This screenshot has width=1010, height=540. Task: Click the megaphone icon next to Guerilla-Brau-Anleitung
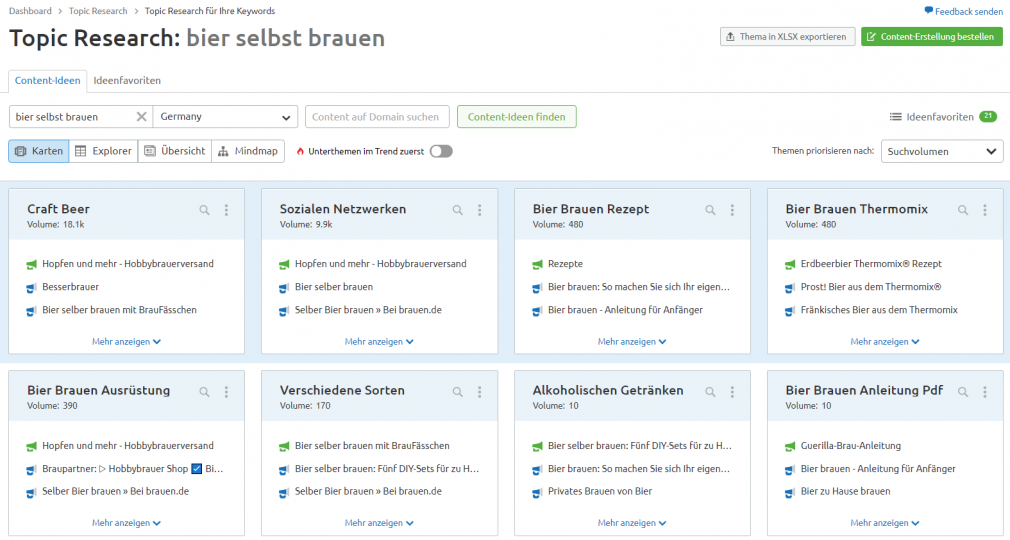pos(790,446)
